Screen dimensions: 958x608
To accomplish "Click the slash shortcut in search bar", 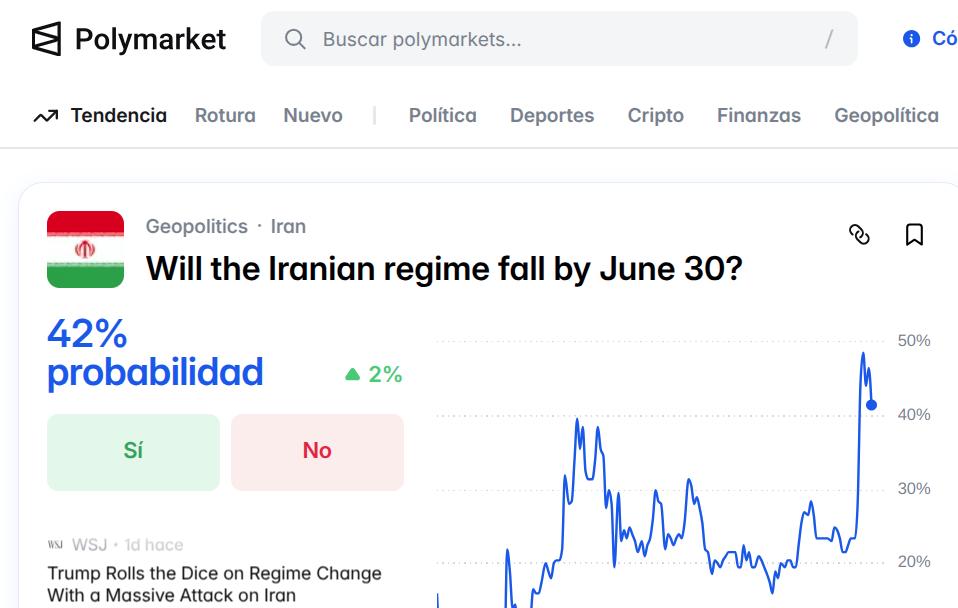I will click(x=828, y=39).
